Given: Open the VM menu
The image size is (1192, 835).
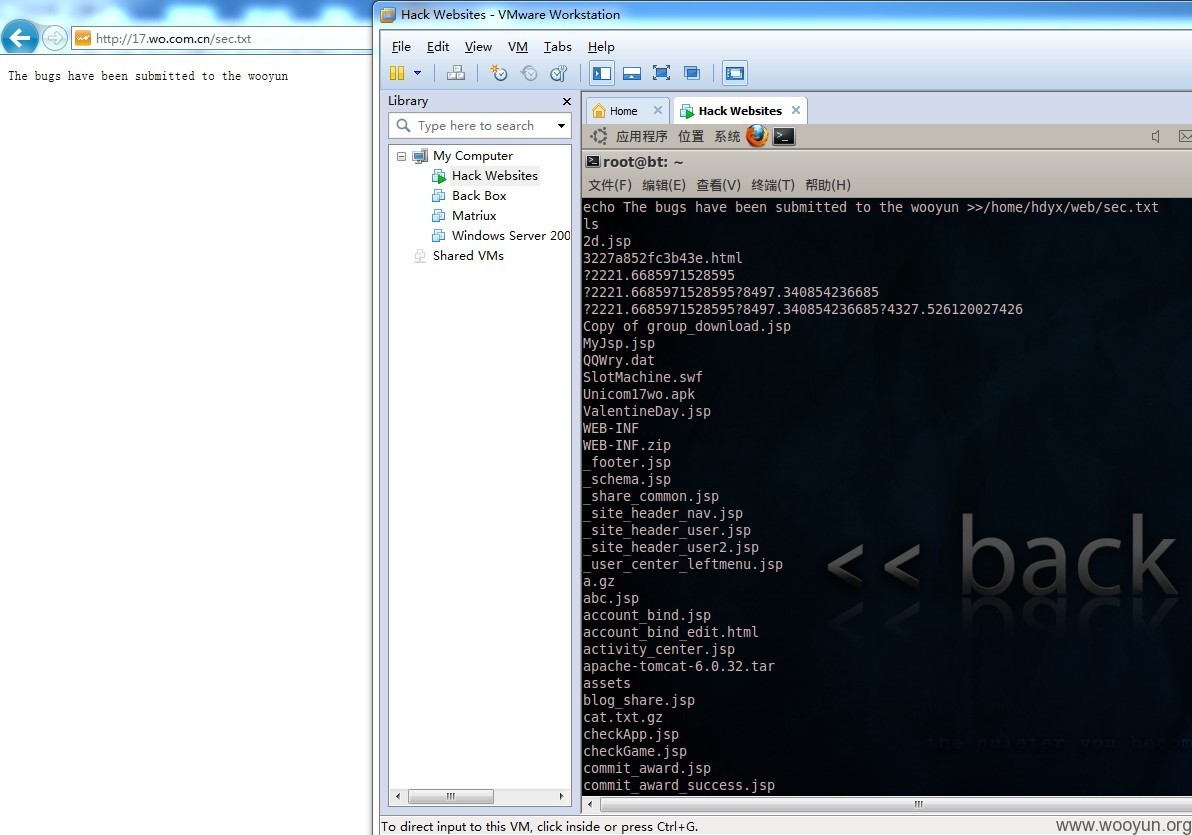Looking at the screenshot, I should pyautogui.click(x=518, y=46).
